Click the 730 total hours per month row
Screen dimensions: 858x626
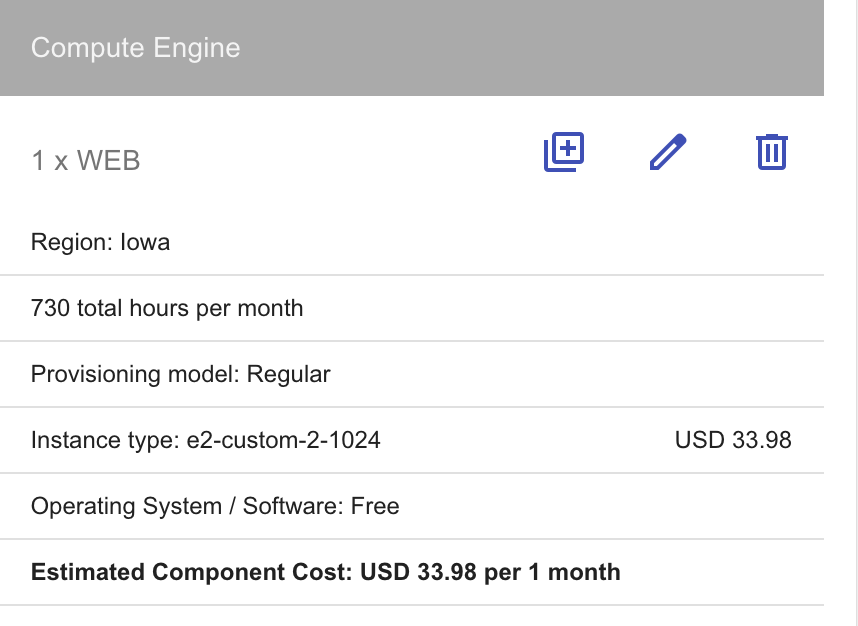click(x=411, y=308)
